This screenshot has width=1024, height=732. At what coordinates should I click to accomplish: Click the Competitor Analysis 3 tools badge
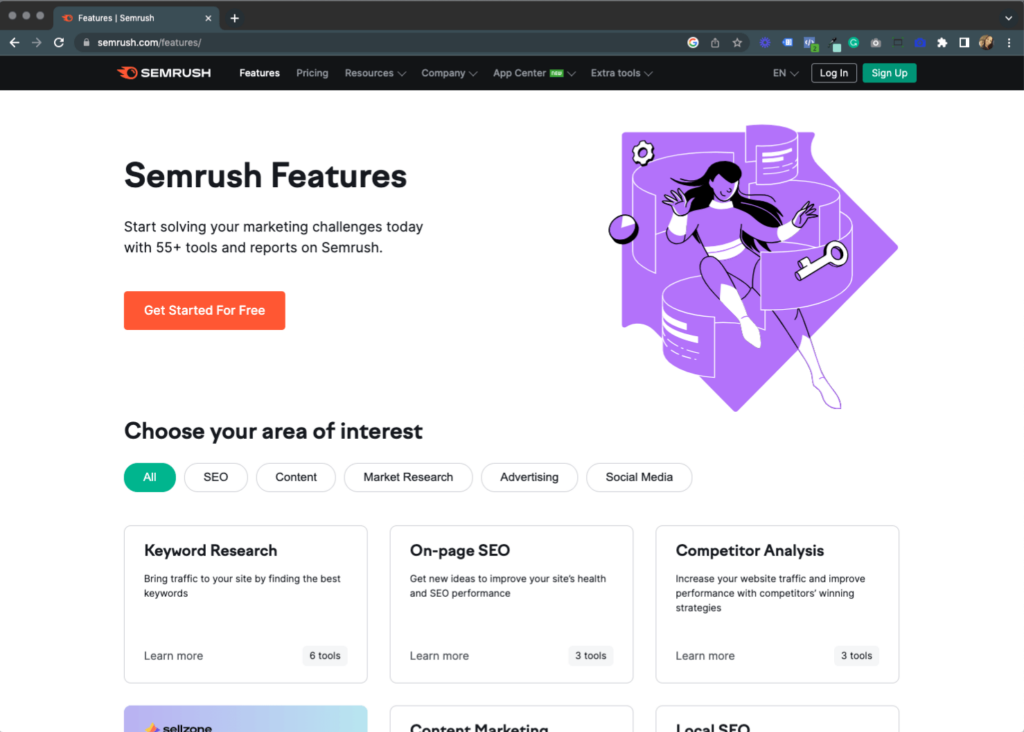tap(856, 656)
